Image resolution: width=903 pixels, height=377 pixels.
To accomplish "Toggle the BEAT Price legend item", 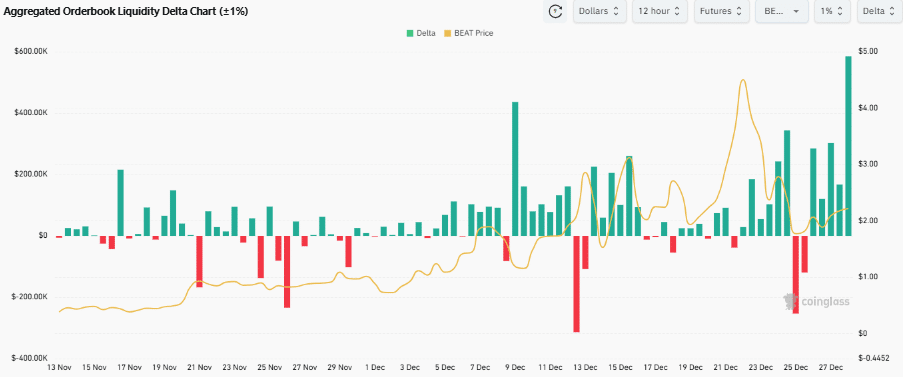I will click(x=468, y=33).
